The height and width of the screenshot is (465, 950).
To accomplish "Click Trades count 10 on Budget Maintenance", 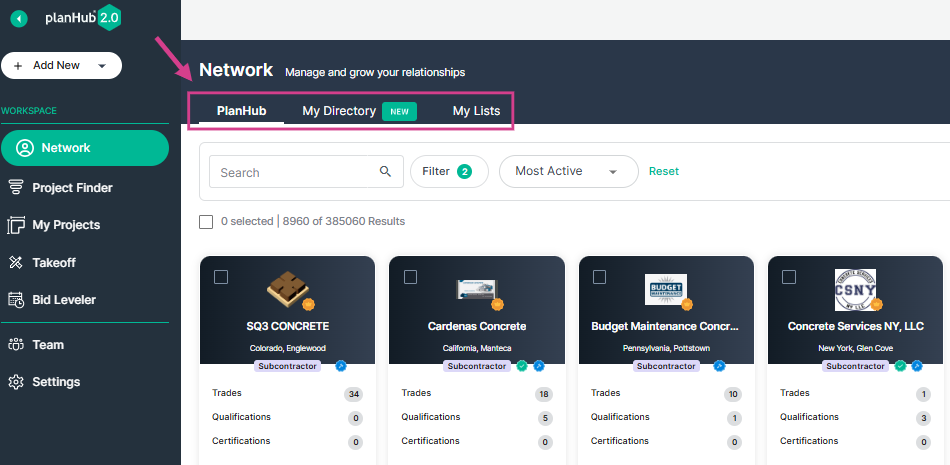I will coord(732,395).
